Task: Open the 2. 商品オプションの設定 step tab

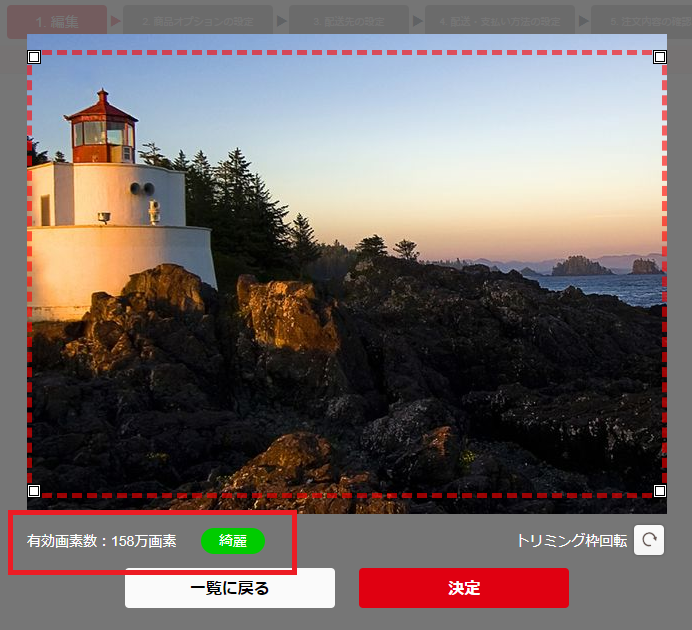Action: 198,21
